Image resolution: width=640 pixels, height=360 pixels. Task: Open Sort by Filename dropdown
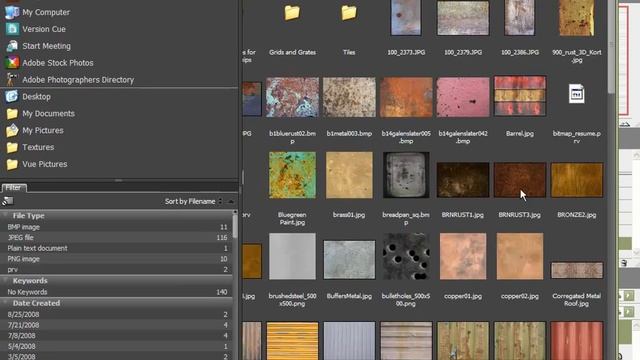[193, 201]
